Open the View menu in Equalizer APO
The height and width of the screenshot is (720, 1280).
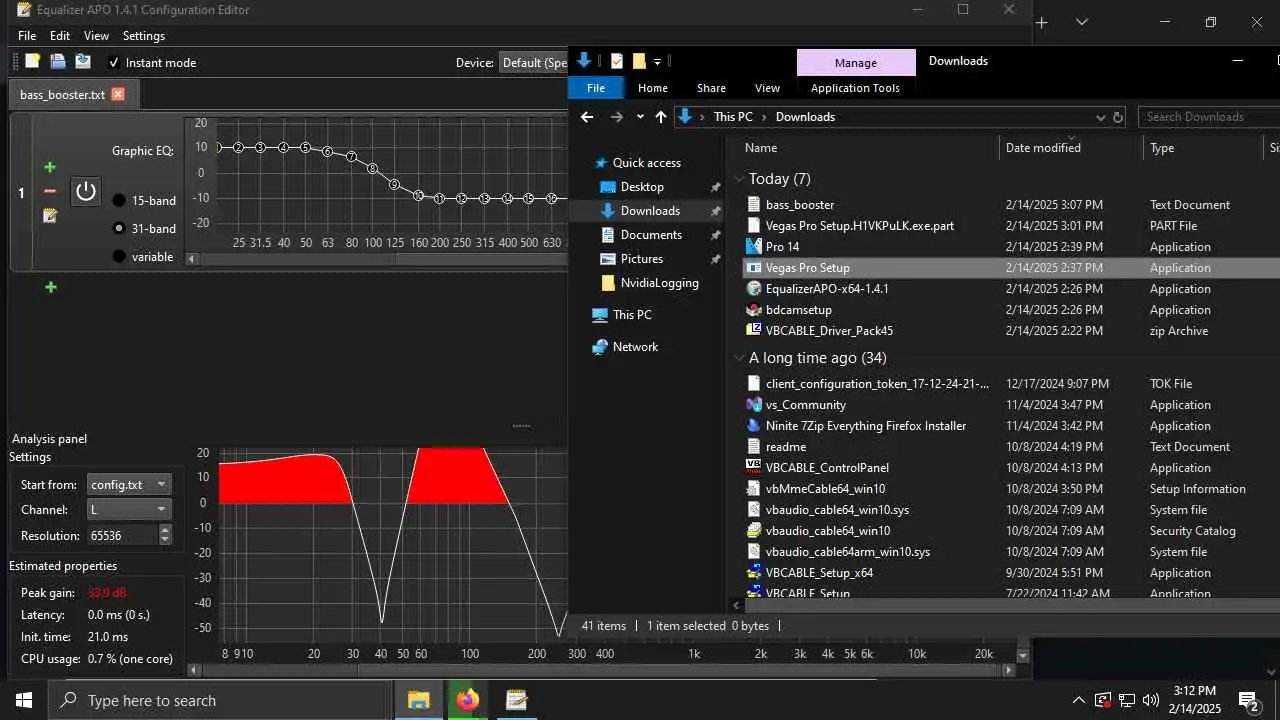point(97,36)
